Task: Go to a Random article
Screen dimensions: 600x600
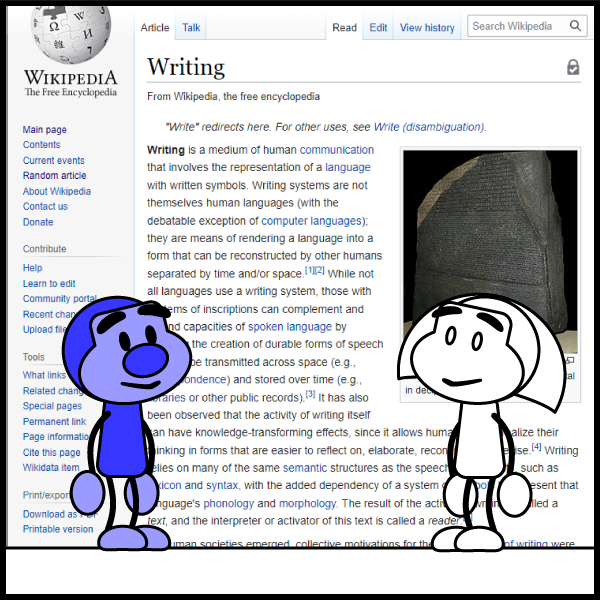Action: [54, 176]
